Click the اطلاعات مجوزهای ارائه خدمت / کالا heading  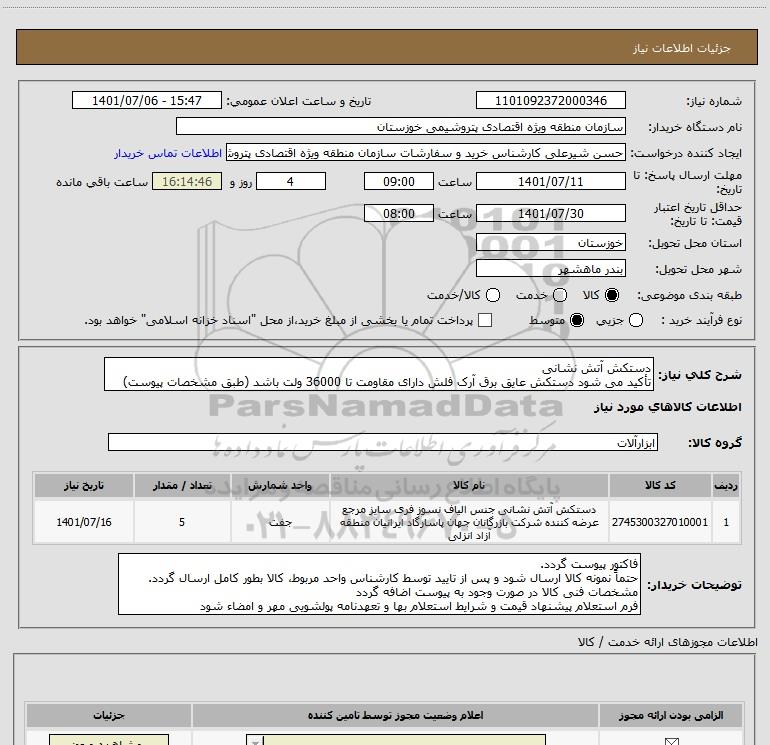coord(667,642)
